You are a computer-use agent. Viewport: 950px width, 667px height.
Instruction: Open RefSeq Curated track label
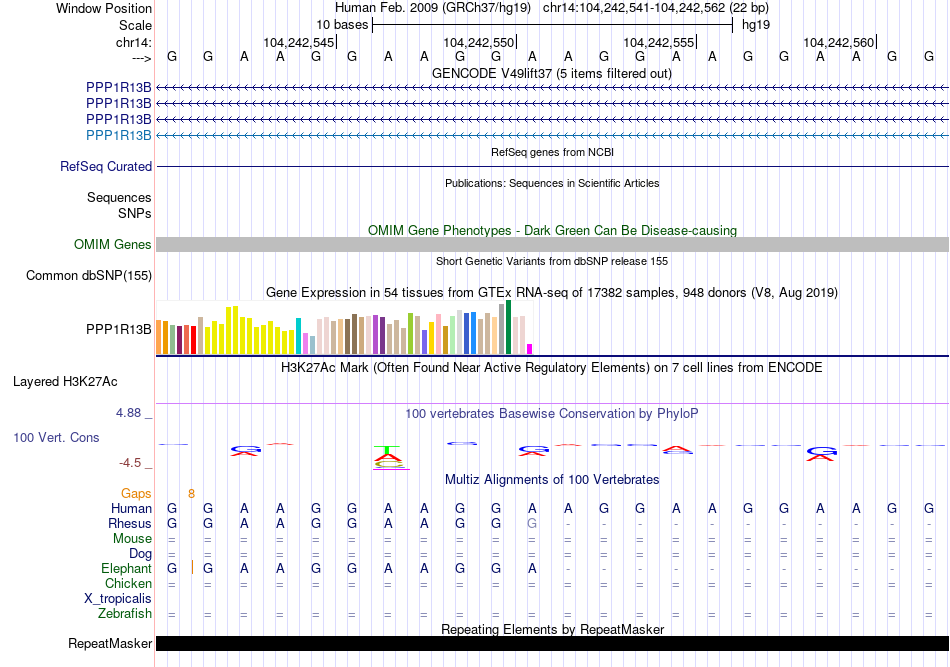click(x=106, y=167)
